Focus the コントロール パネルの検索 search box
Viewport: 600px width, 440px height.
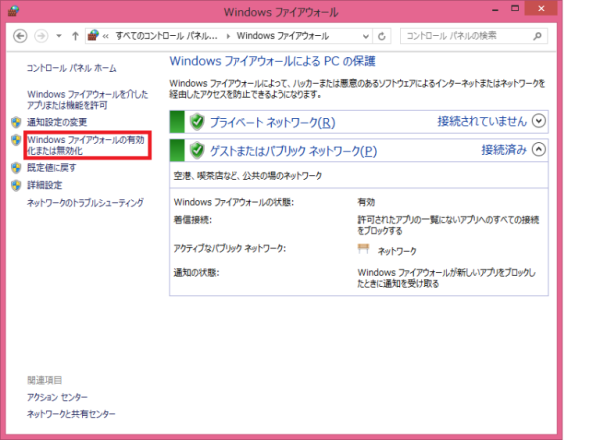coord(474,36)
